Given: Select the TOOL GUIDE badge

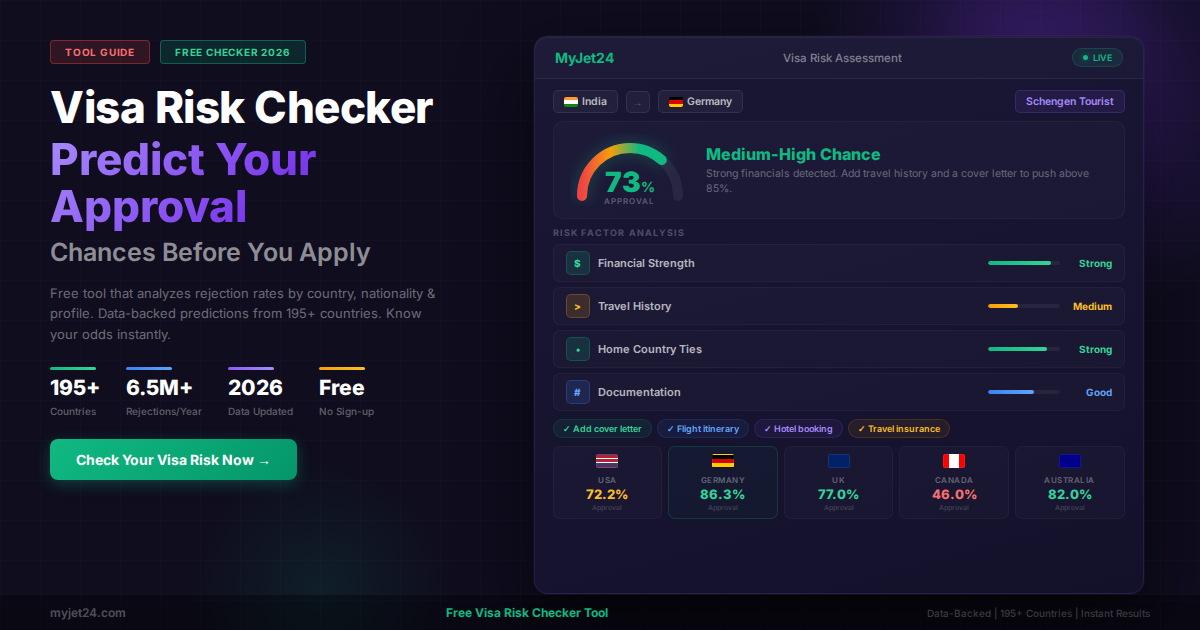Looking at the screenshot, I should point(100,51).
